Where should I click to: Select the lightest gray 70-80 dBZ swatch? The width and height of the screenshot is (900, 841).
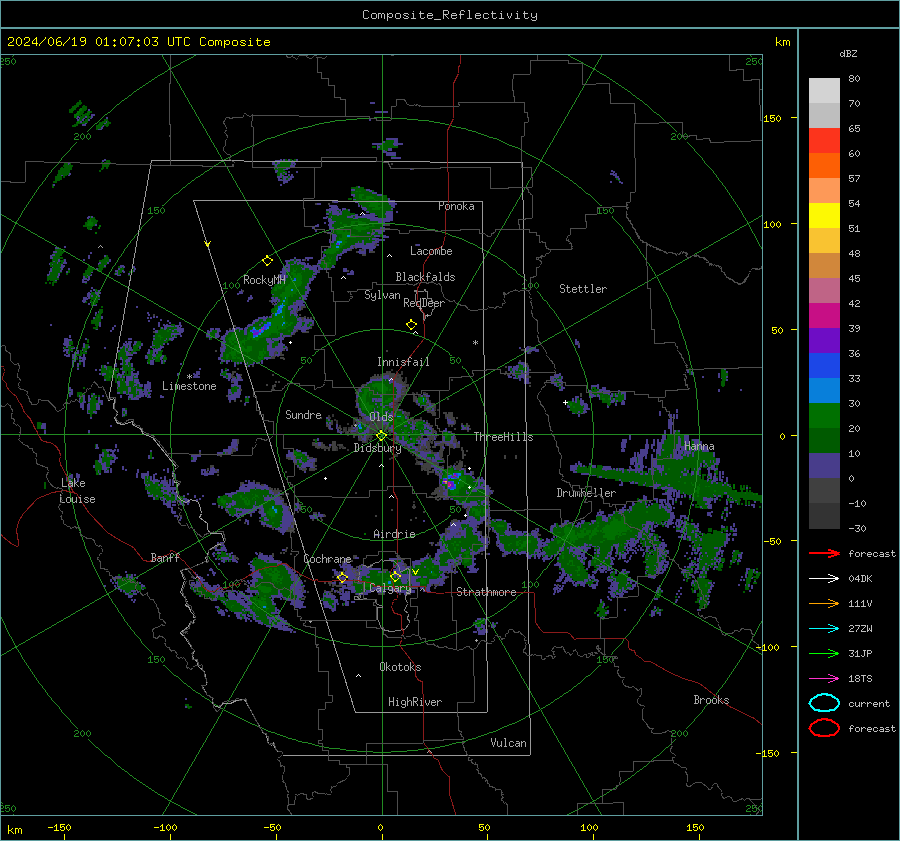(824, 91)
